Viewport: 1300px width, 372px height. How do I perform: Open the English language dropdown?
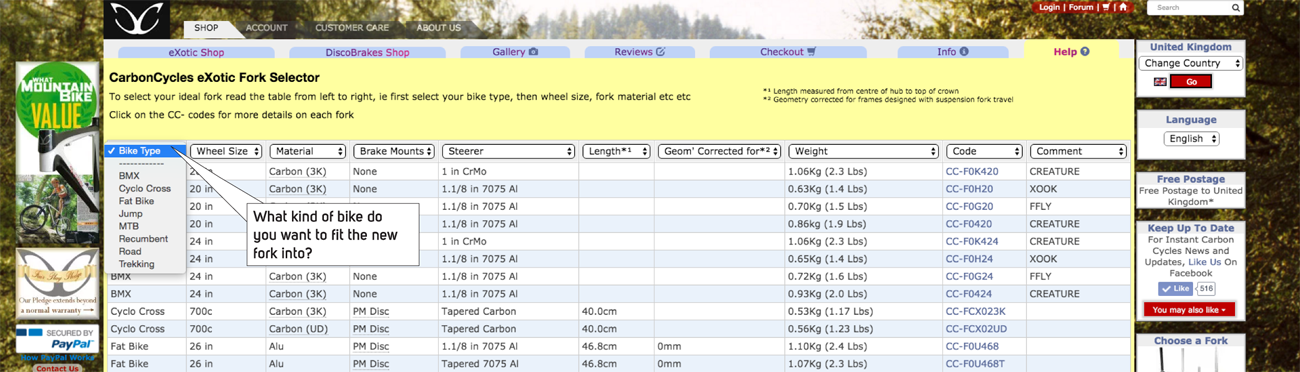tap(1191, 139)
